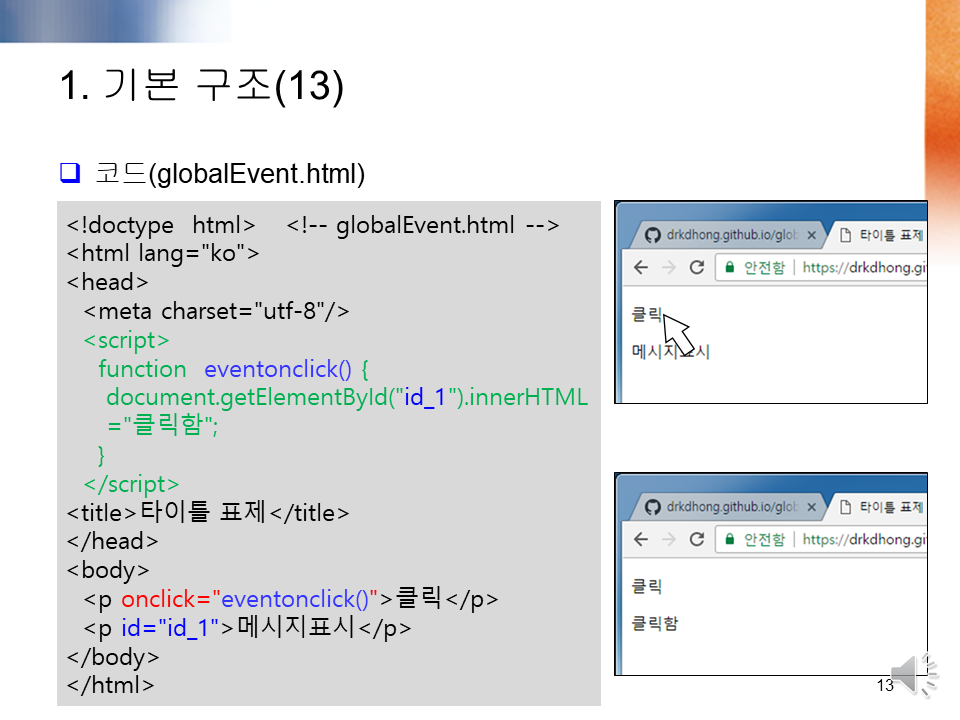Click page icon of 타이틀 표제 tab, upper browser

pyautogui.click(x=846, y=235)
